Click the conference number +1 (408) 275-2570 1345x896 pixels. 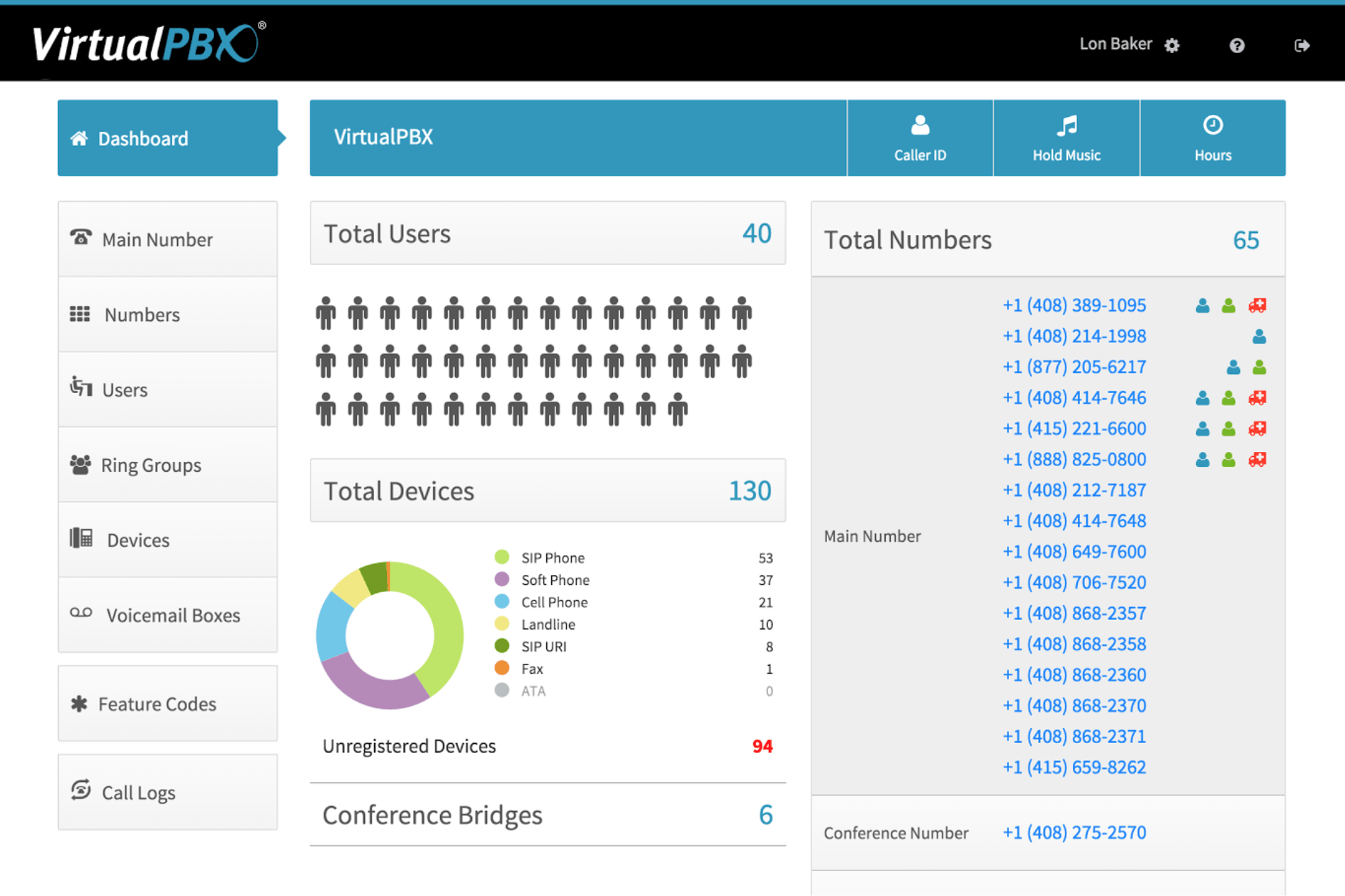(x=1074, y=832)
